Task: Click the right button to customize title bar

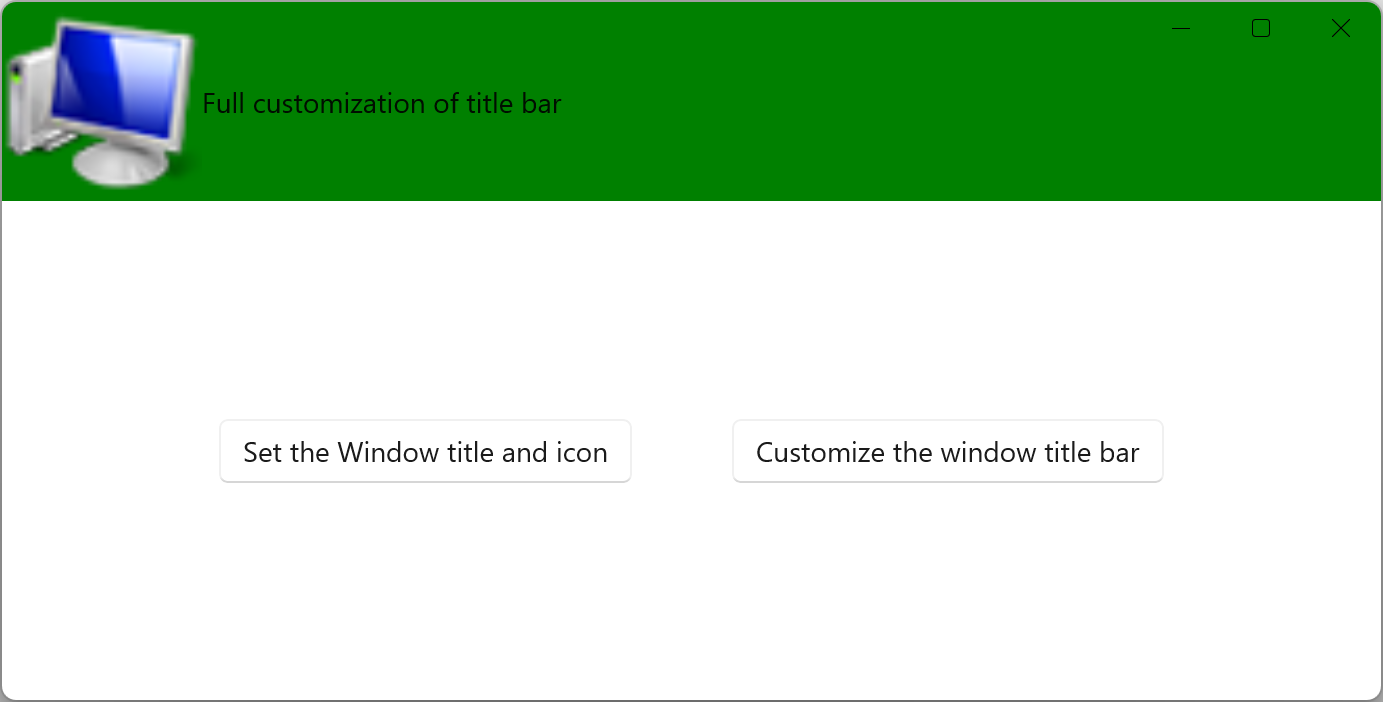Action: [947, 451]
